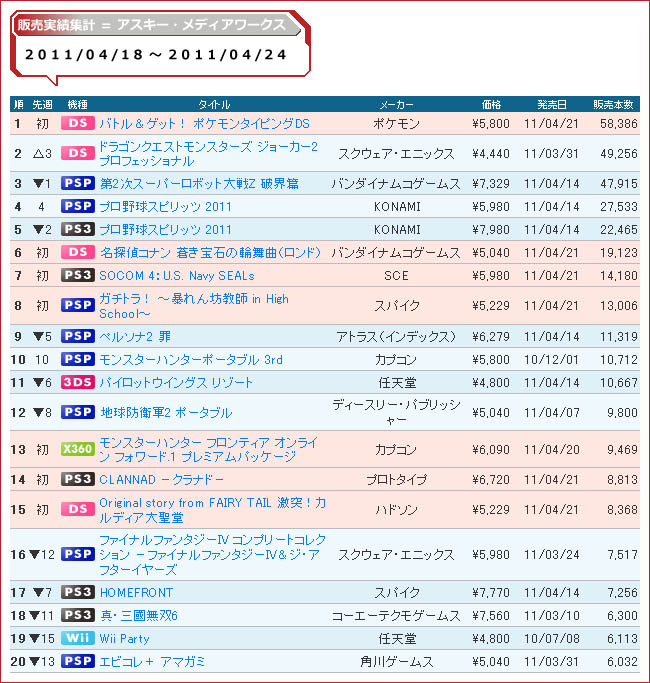650x683 pixels.
Task: Open the 真・三國無双6 link
Action: click(139, 615)
